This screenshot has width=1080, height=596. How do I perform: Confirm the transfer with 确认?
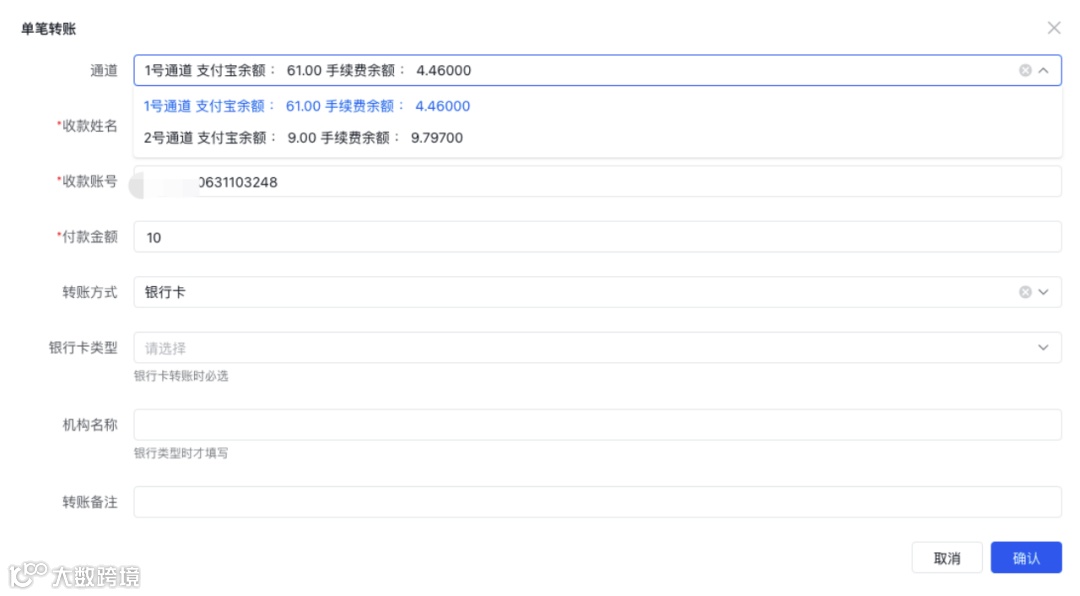1026,557
